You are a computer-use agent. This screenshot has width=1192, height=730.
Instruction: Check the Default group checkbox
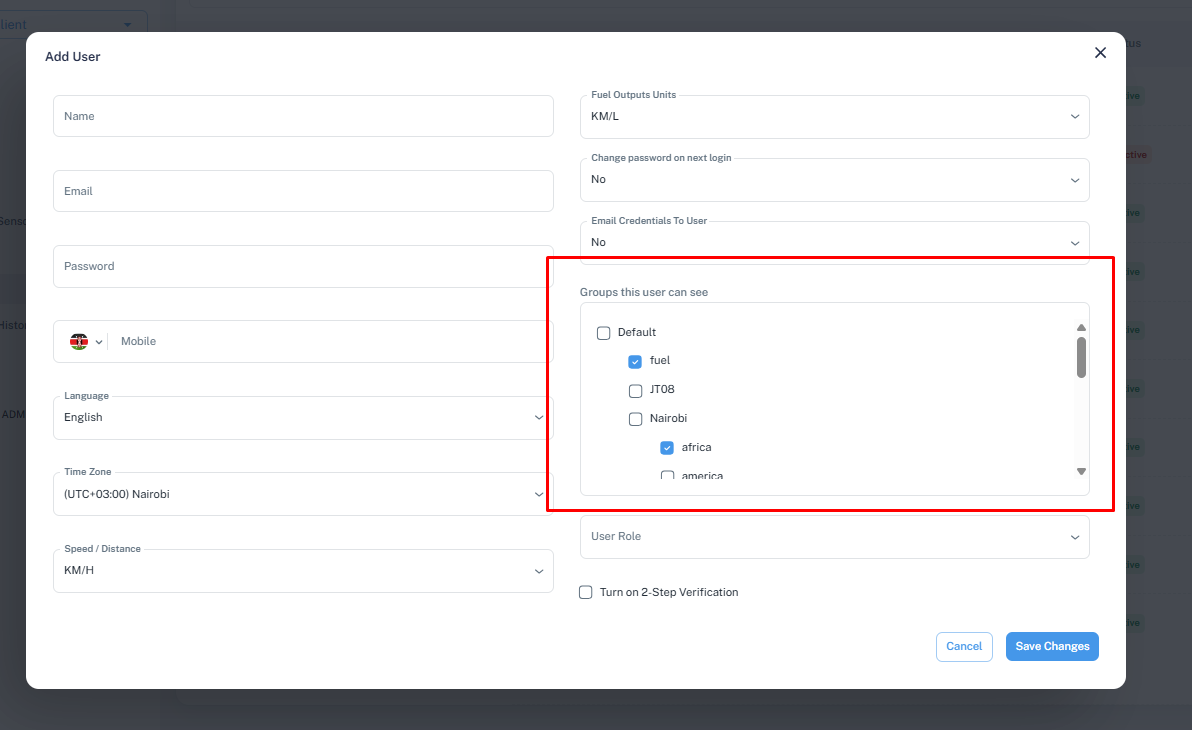point(603,333)
